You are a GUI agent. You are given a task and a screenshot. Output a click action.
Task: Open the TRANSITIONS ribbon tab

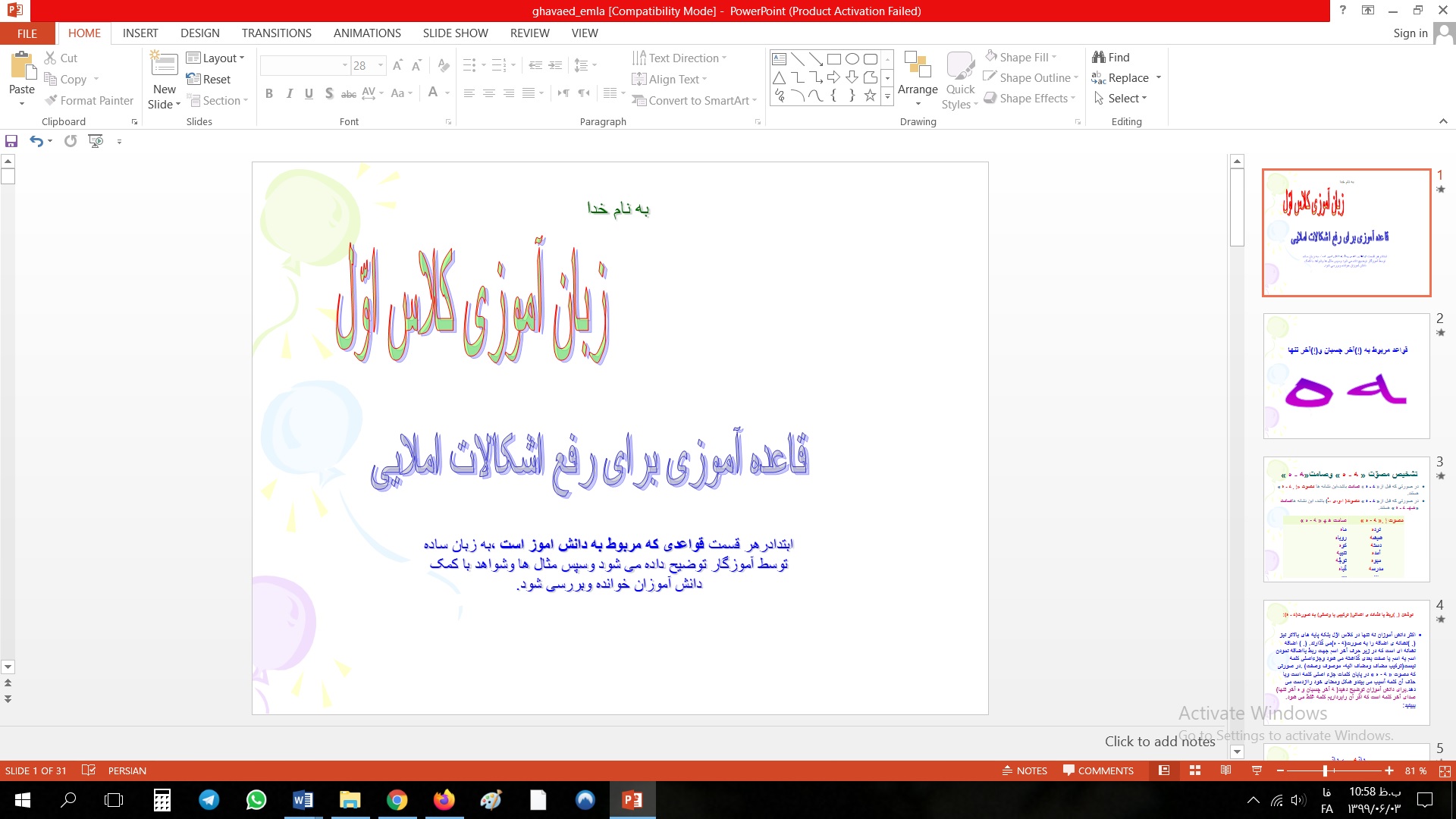[276, 33]
